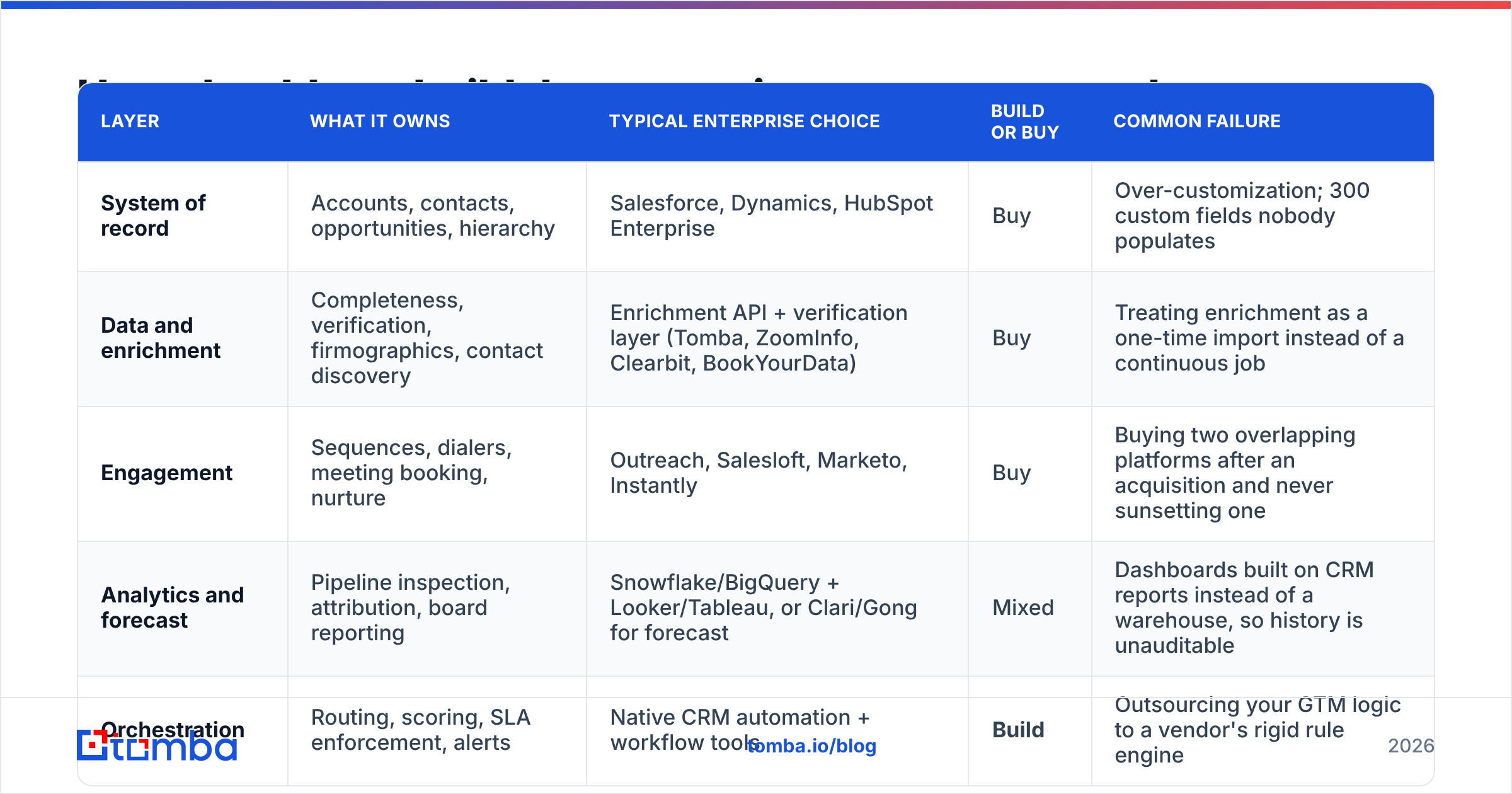
Task: Select the Orchestration layer cell
Action: click(183, 730)
